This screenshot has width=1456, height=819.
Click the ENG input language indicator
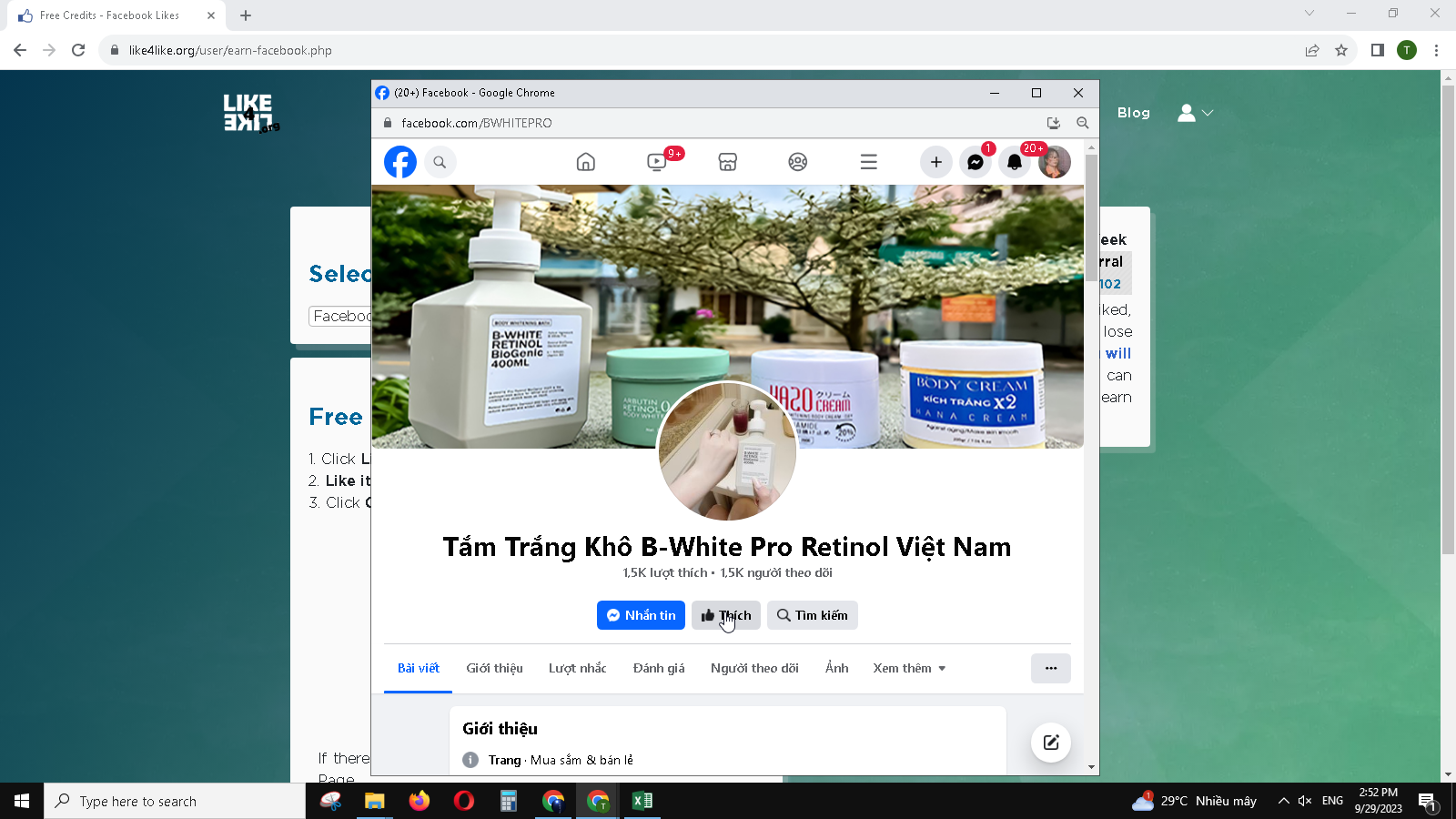(x=1333, y=801)
